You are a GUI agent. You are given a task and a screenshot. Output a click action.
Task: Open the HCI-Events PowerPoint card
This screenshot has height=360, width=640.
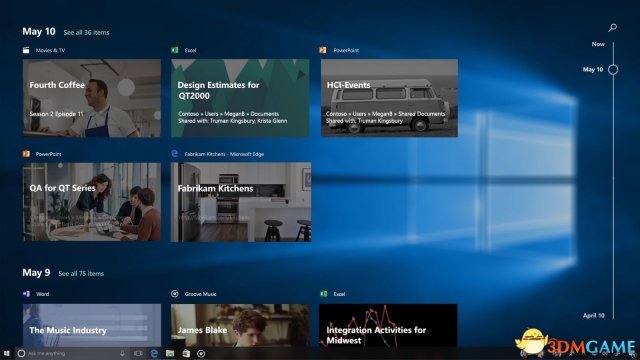(x=389, y=98)
